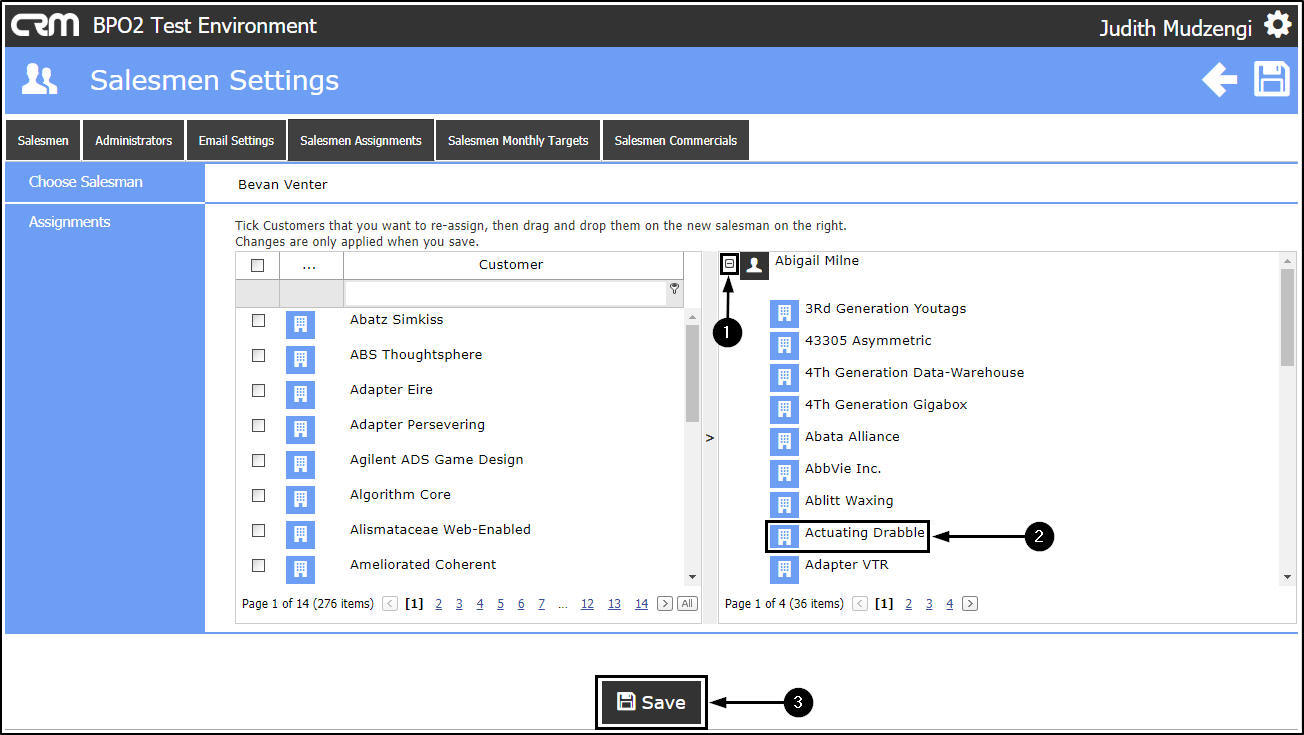Click the filter icon in Customer column
1304x735 pixels.
(x=675, y=289)
